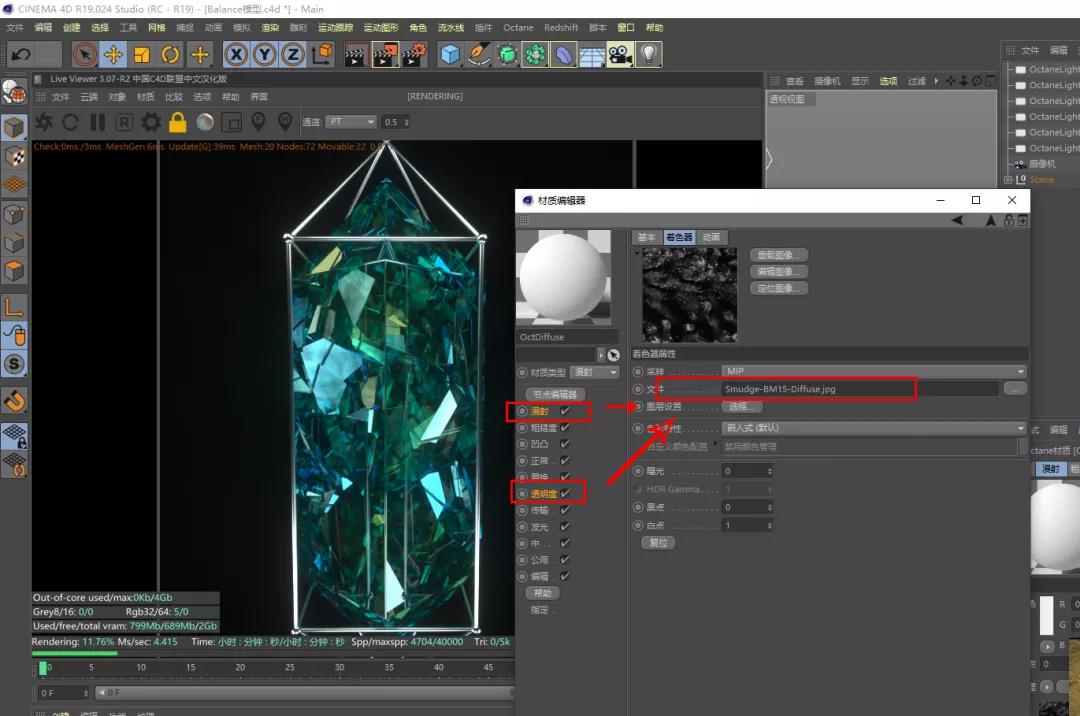
Task: Click Render View clapperboard icon
Action: point(355,54)
